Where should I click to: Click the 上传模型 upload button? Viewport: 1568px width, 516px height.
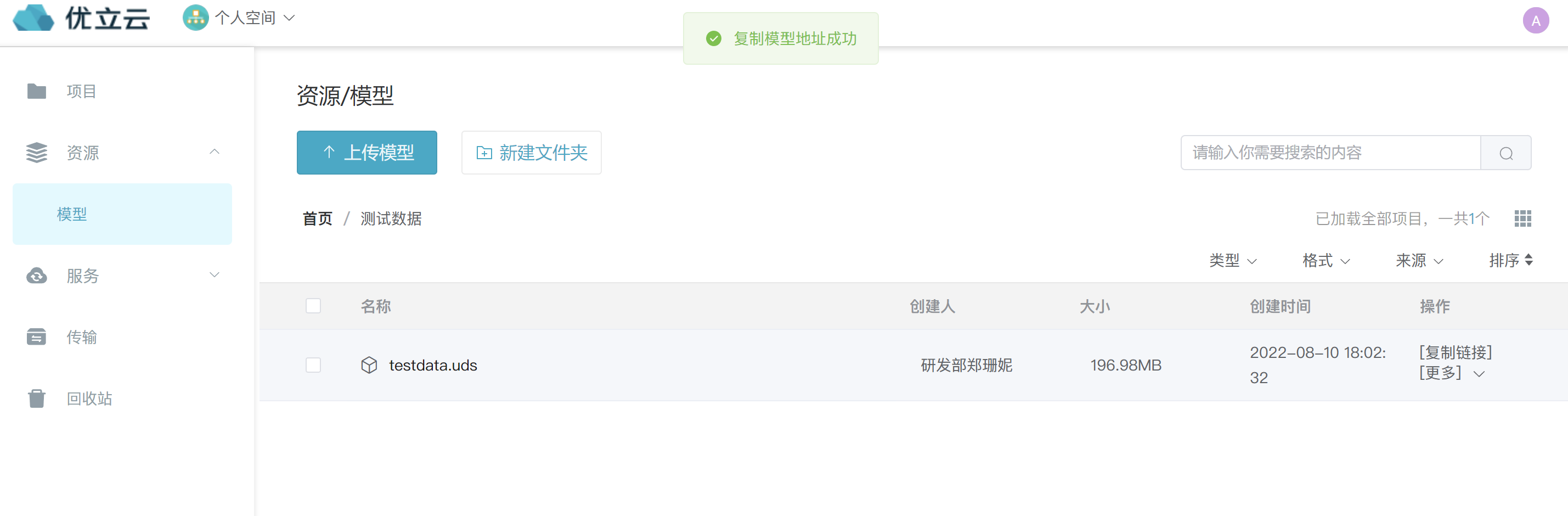pos(366,152)
